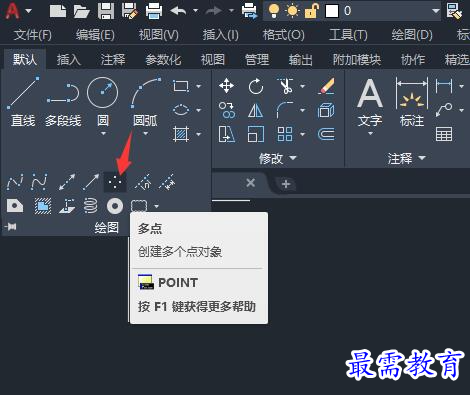Viewport: 470px width, 396px height.
Task: Switch to the 插入 ribbon tab
Action: 69,60
